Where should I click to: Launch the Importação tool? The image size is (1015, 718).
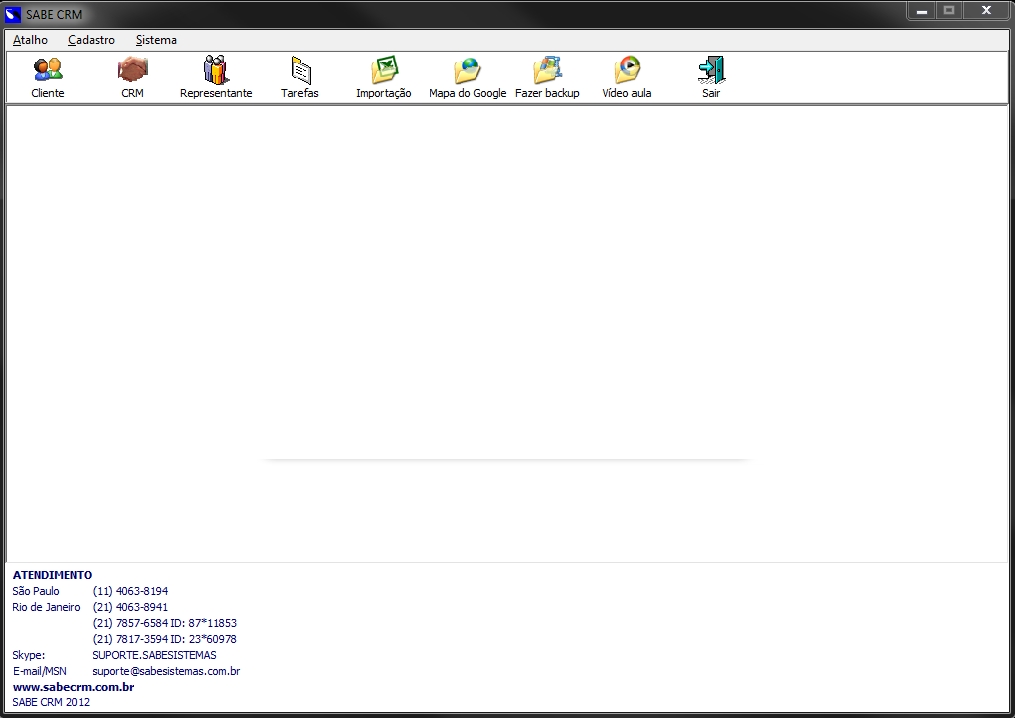point(384,75)
